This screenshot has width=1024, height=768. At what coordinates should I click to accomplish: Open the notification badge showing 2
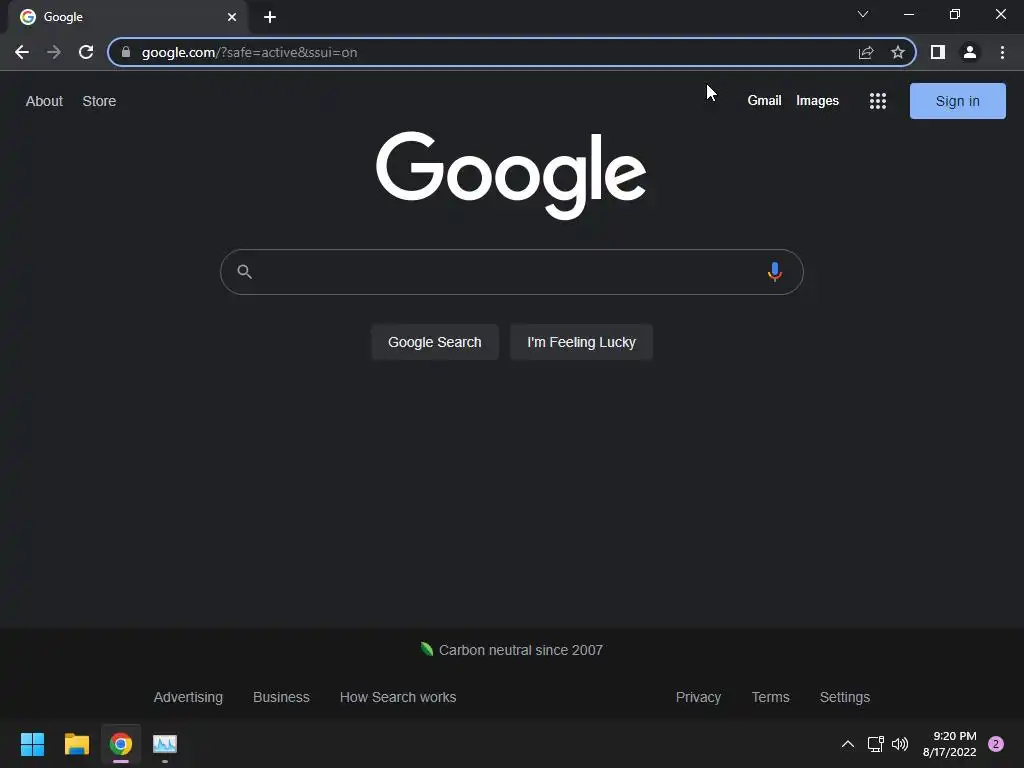(996, 744)
